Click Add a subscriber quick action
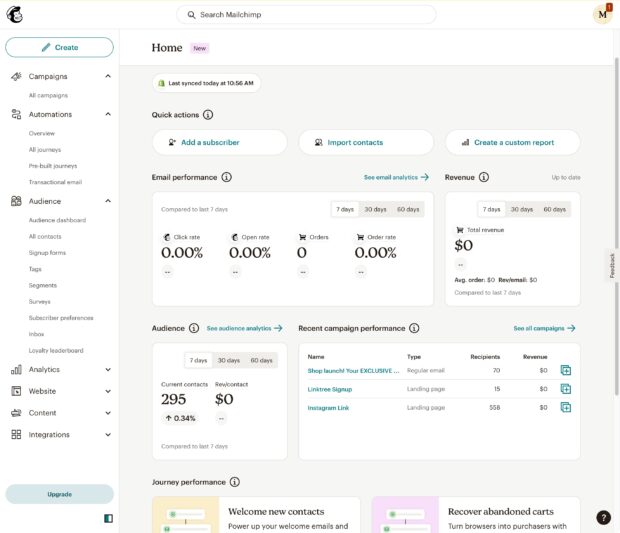Image resolution: width=620 pixels, height=533 pixels. point(220,142)
